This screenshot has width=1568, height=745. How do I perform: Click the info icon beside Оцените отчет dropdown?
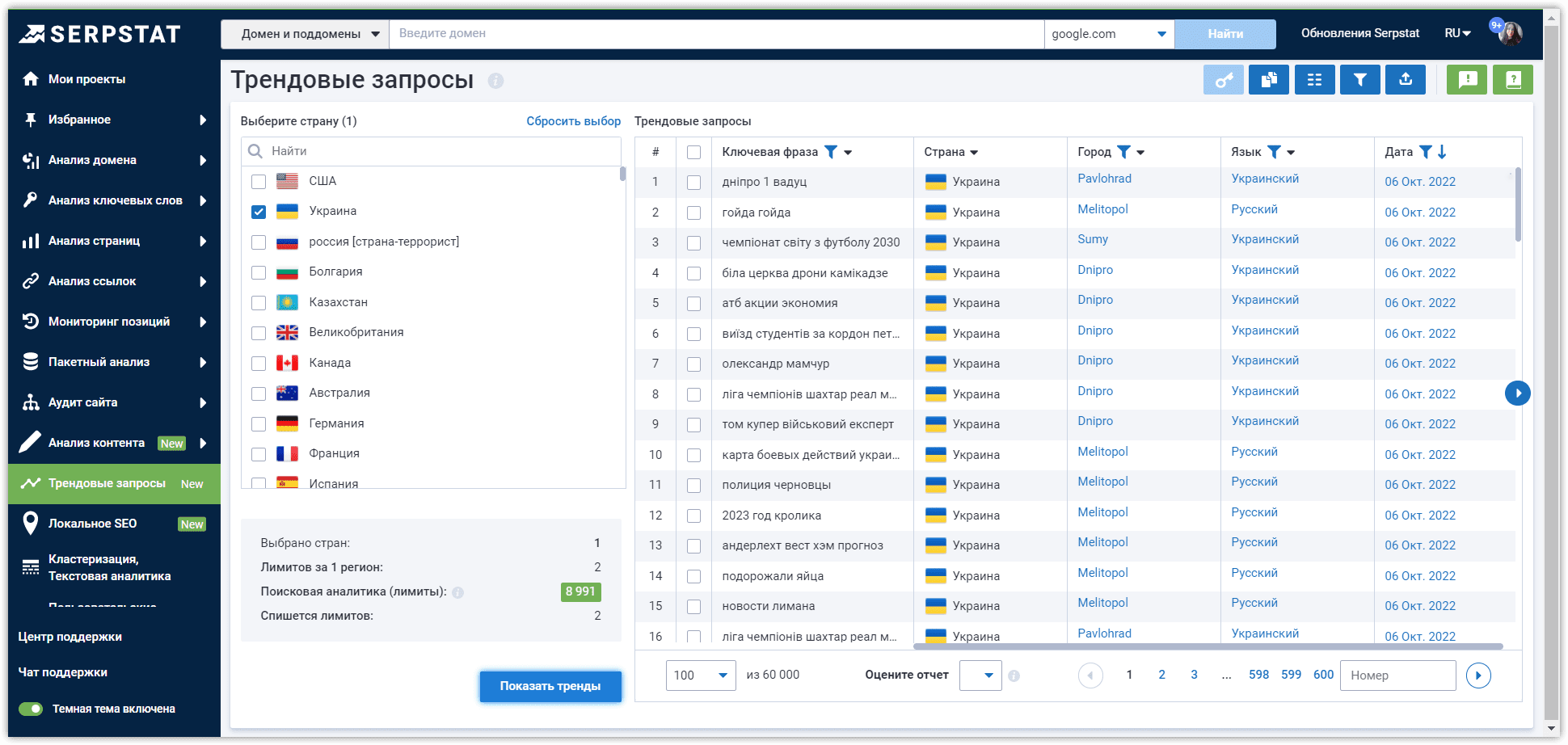pos(1014,676)
